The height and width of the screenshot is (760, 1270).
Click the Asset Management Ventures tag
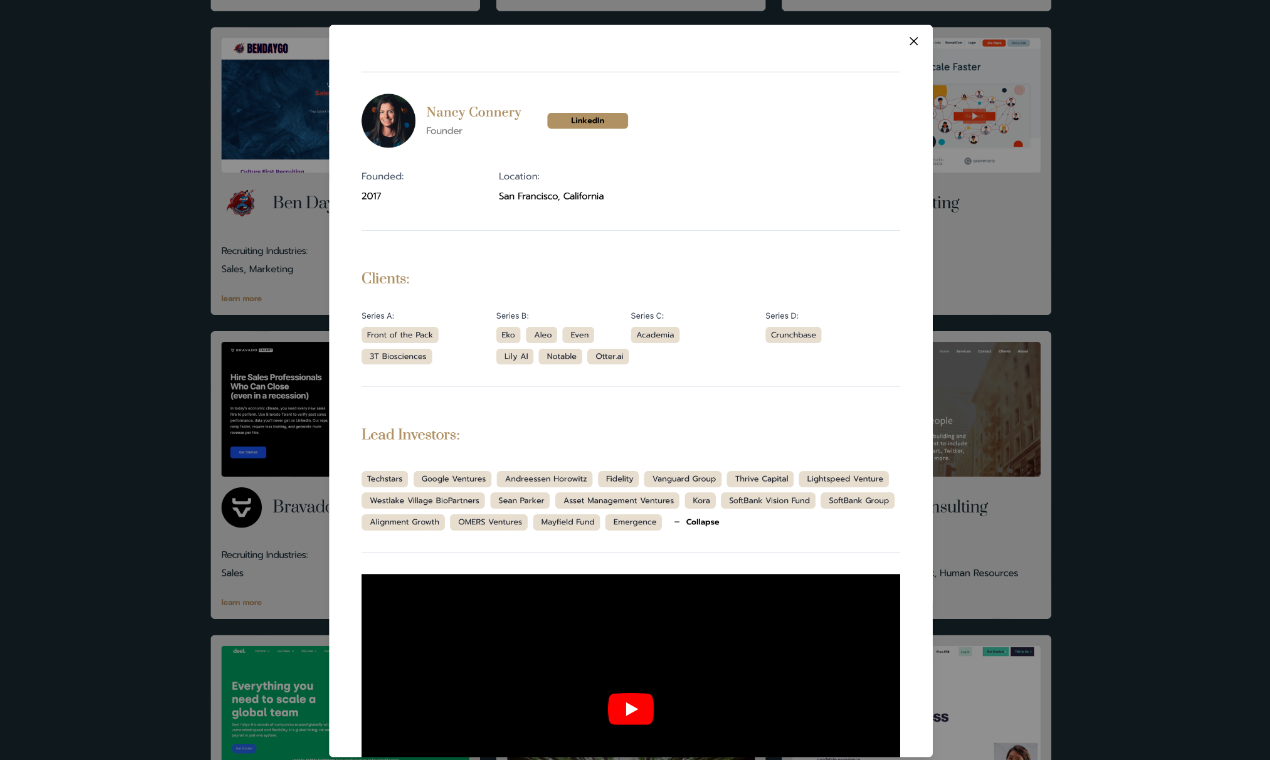[x=617, y=500]
